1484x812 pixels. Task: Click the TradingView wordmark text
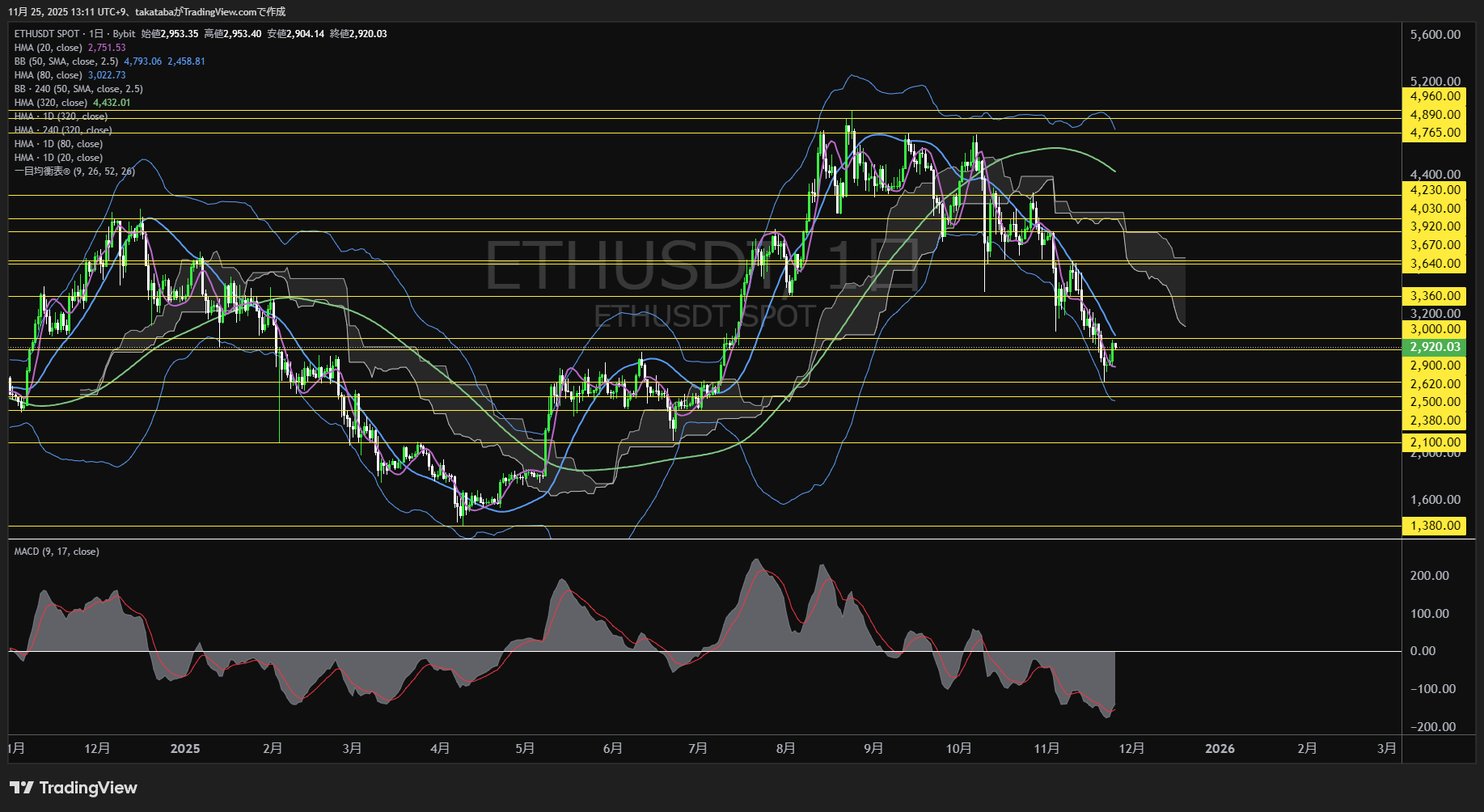[x=88, y=788]
